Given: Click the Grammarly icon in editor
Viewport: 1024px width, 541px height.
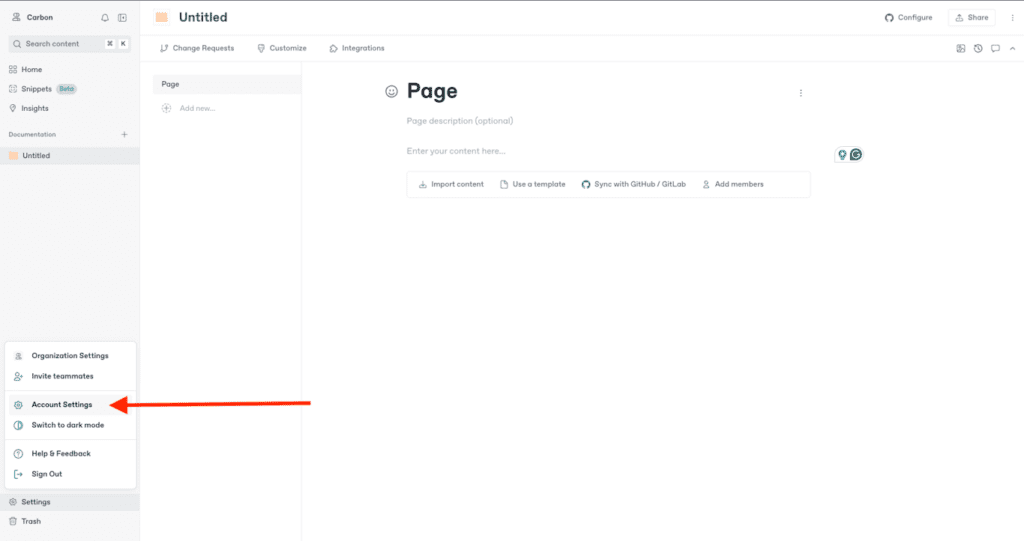Looking at the screenshot, I should 856,154.
